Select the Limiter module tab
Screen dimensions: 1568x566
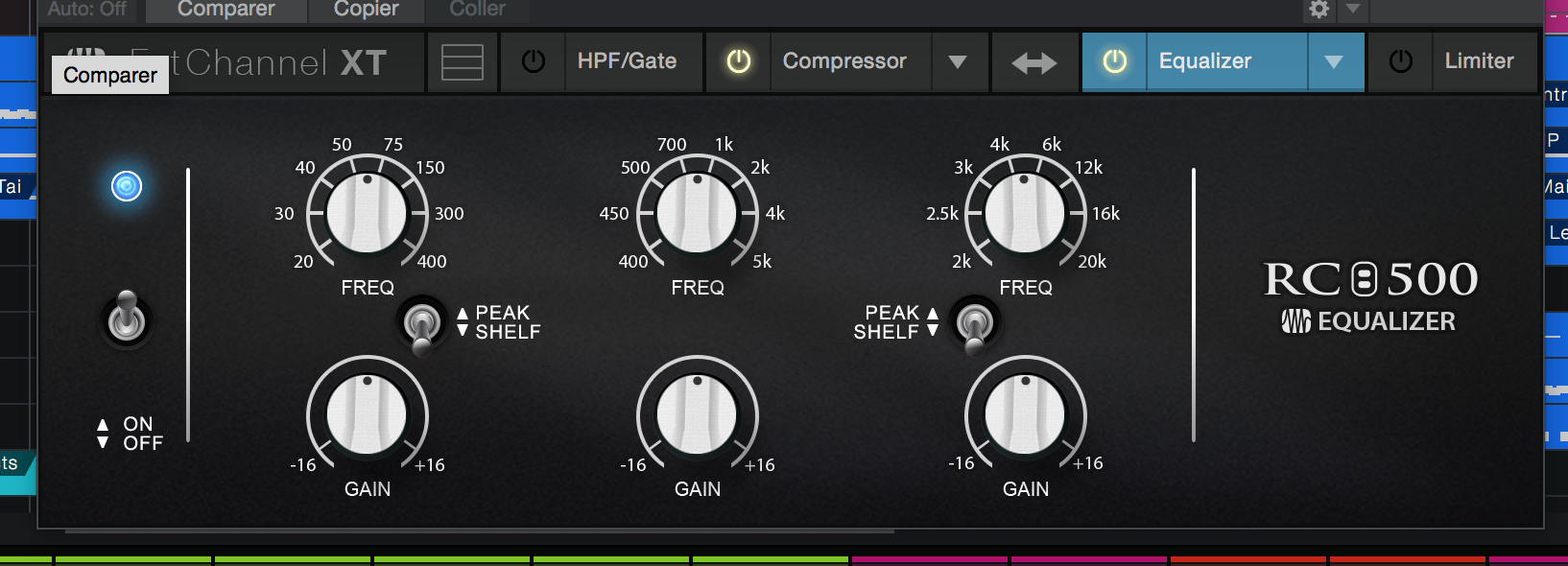(x=1480, y=61)
